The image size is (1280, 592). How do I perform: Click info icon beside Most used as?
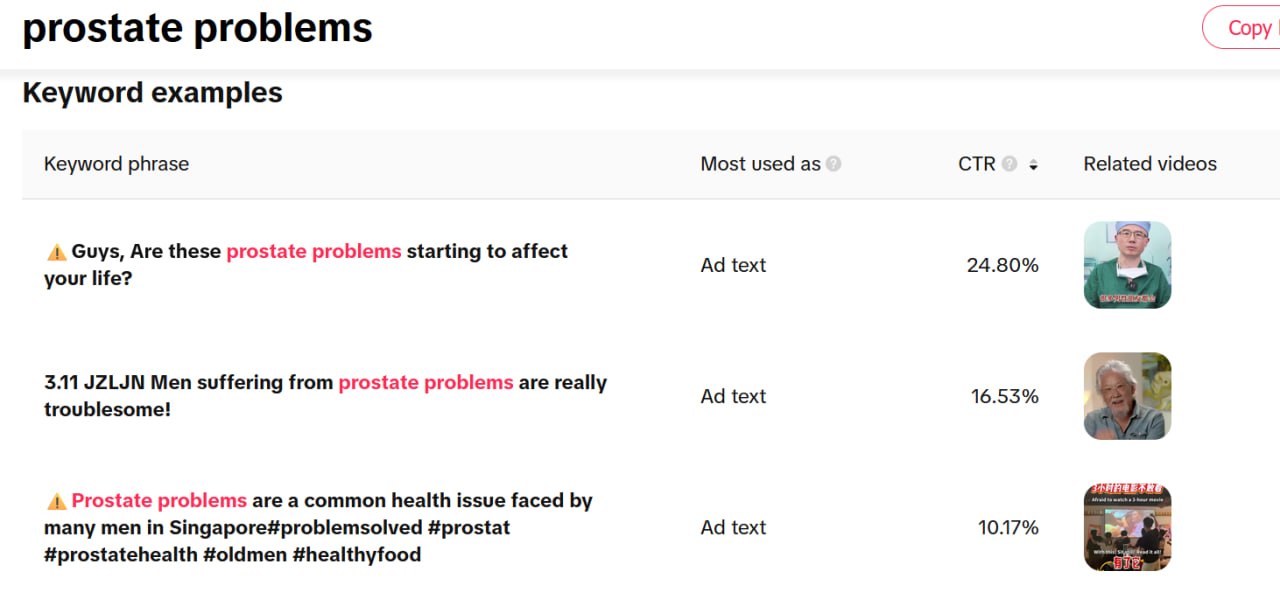[x=833, y=164]
